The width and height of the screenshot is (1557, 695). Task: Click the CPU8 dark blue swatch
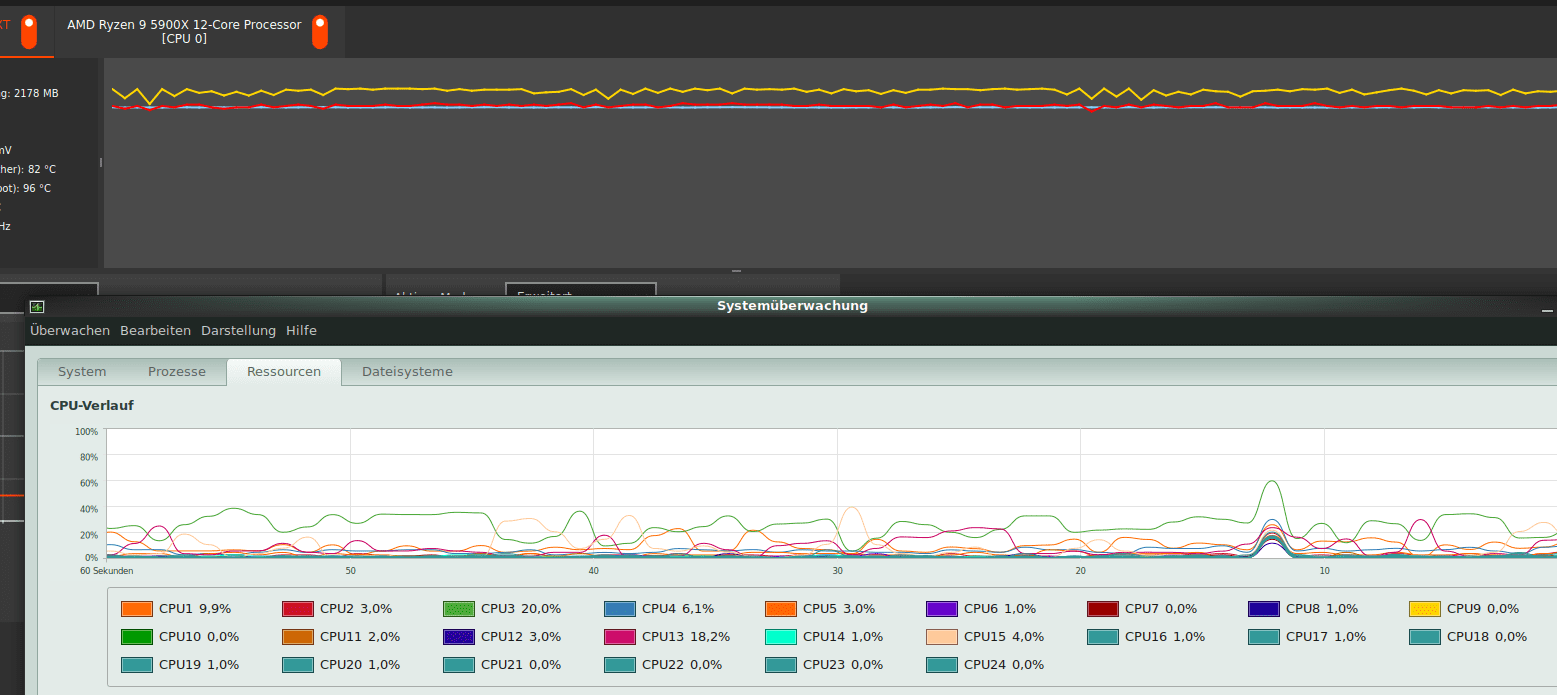1264,608
